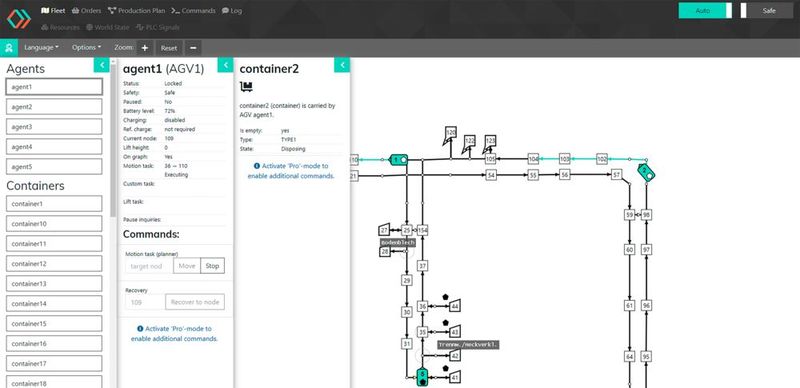Click station node 41 on the map
Image resolution: width=800 pixels, height=388 pixels.
(x=455, y=378)
